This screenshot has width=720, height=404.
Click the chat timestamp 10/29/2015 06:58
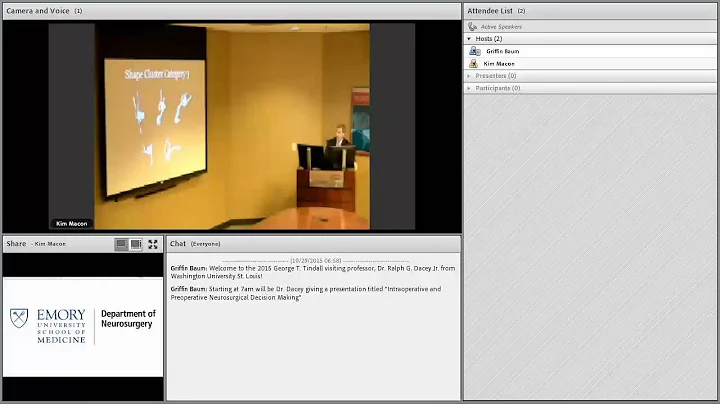(315, 261)
